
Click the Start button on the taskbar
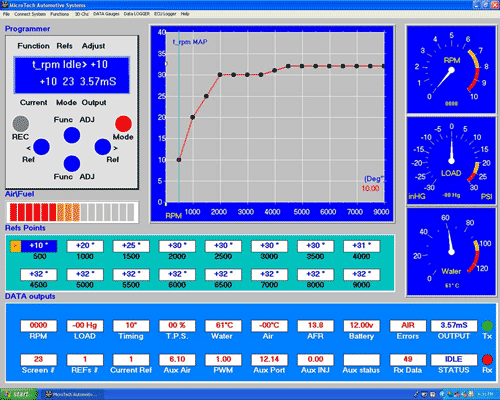18,394
